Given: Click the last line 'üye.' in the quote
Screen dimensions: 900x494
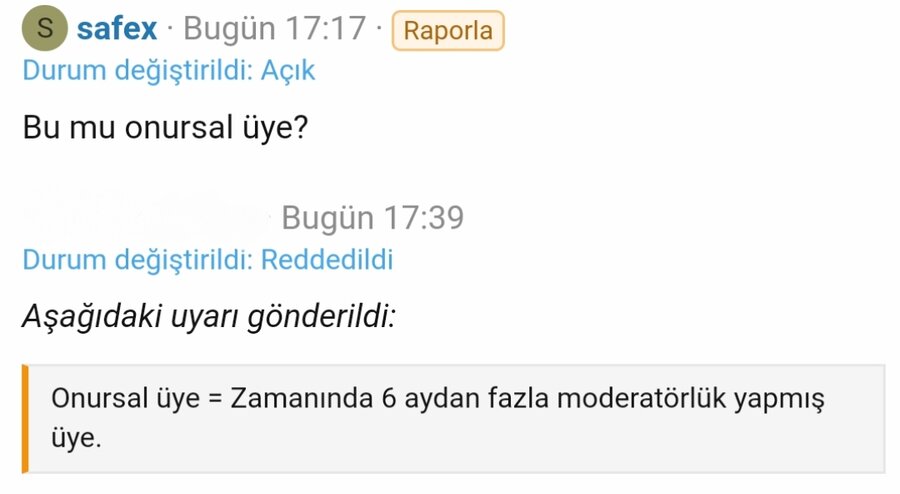Looking at the screenshot, I should pyautogui.click(x=76, y=438).
